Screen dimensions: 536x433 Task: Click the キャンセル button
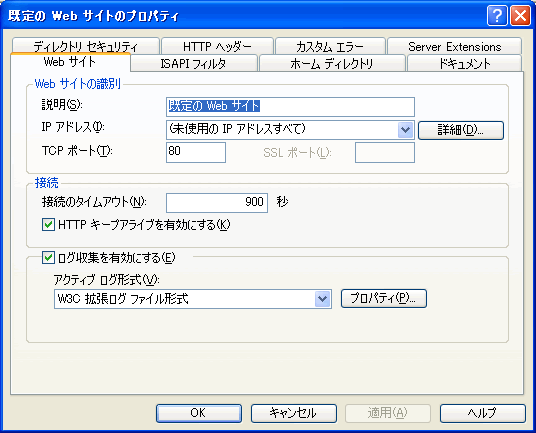294,413
